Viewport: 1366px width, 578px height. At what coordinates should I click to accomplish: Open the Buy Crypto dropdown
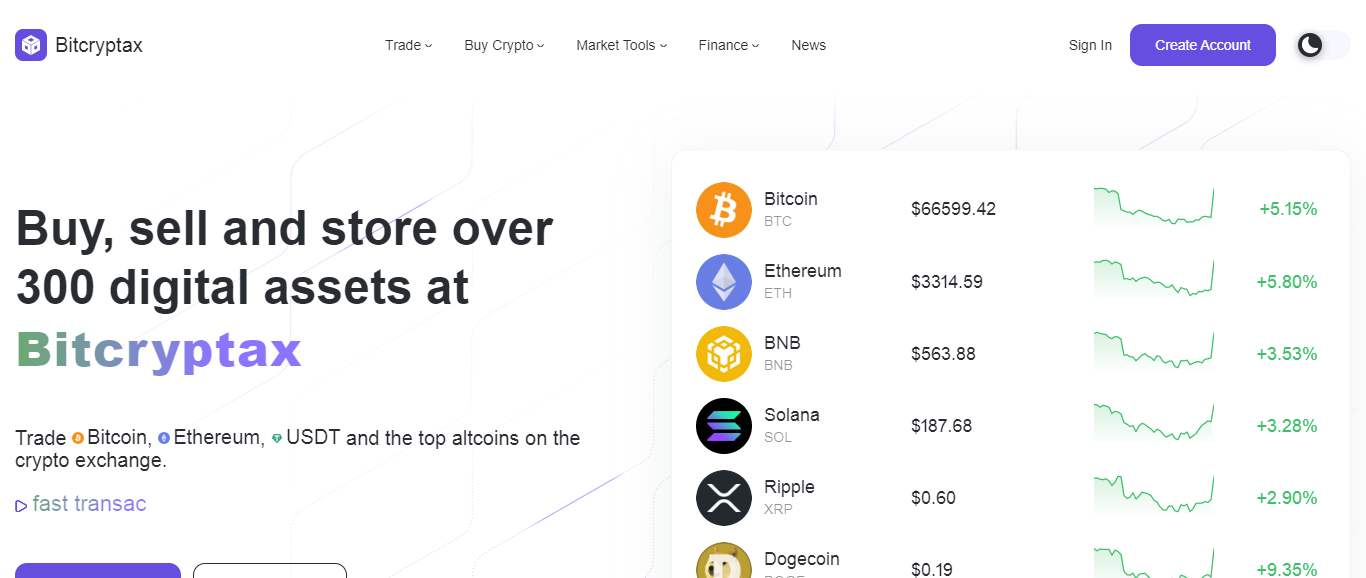pyautogui.click(x=504, y=45)
